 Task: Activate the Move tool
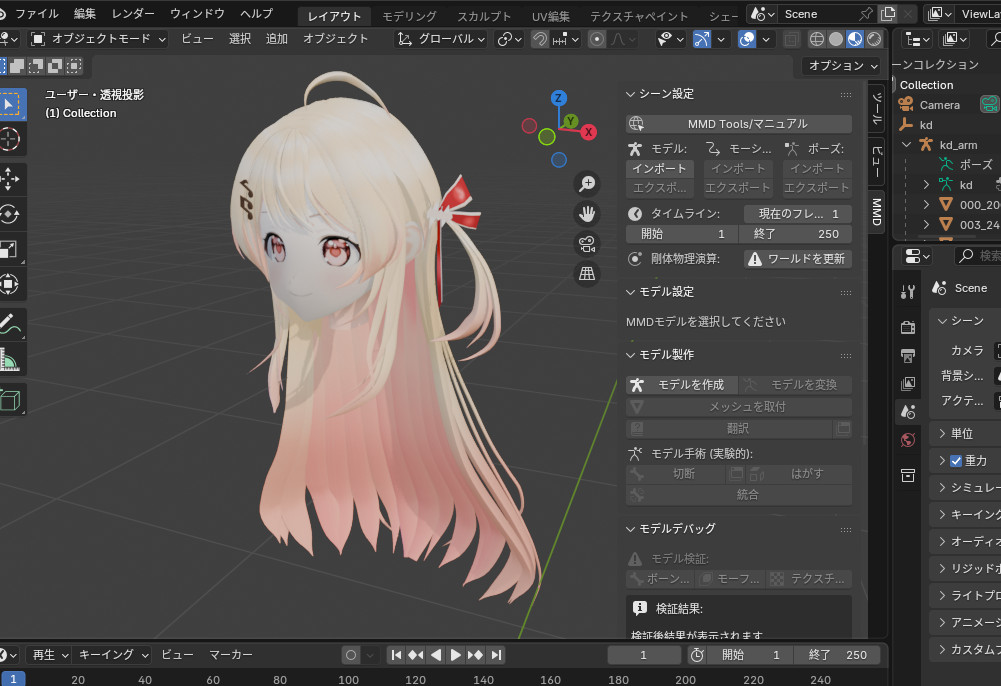point(9,178)
